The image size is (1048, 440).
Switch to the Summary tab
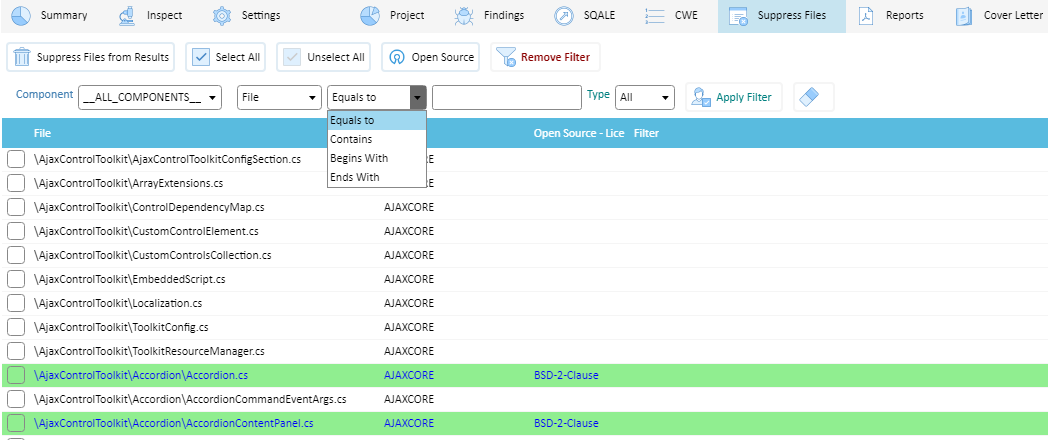pos(49,15)
